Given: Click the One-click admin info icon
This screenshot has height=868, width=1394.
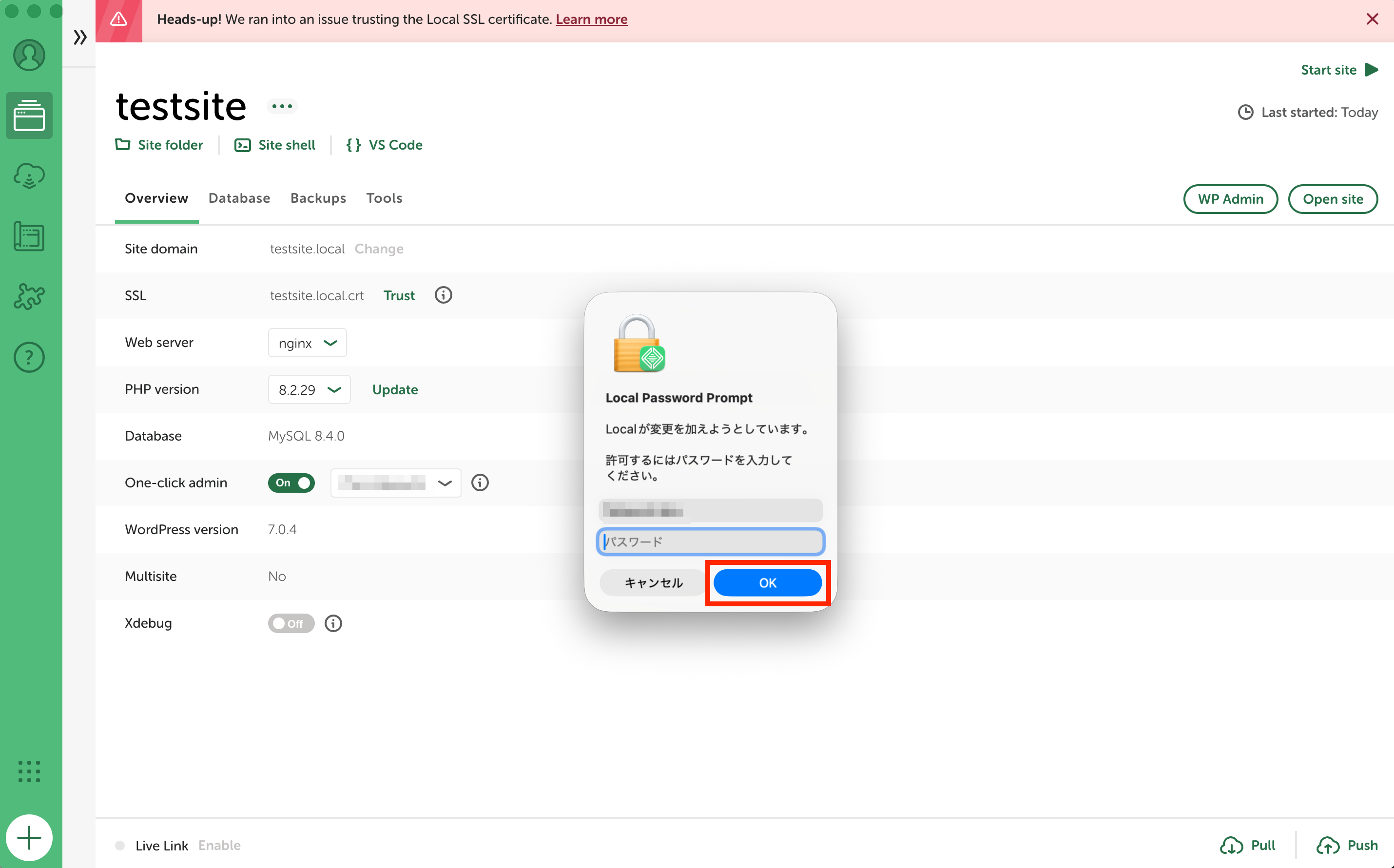Looking at the screenshot, I should pyautogui.click(x=480, y=483).
